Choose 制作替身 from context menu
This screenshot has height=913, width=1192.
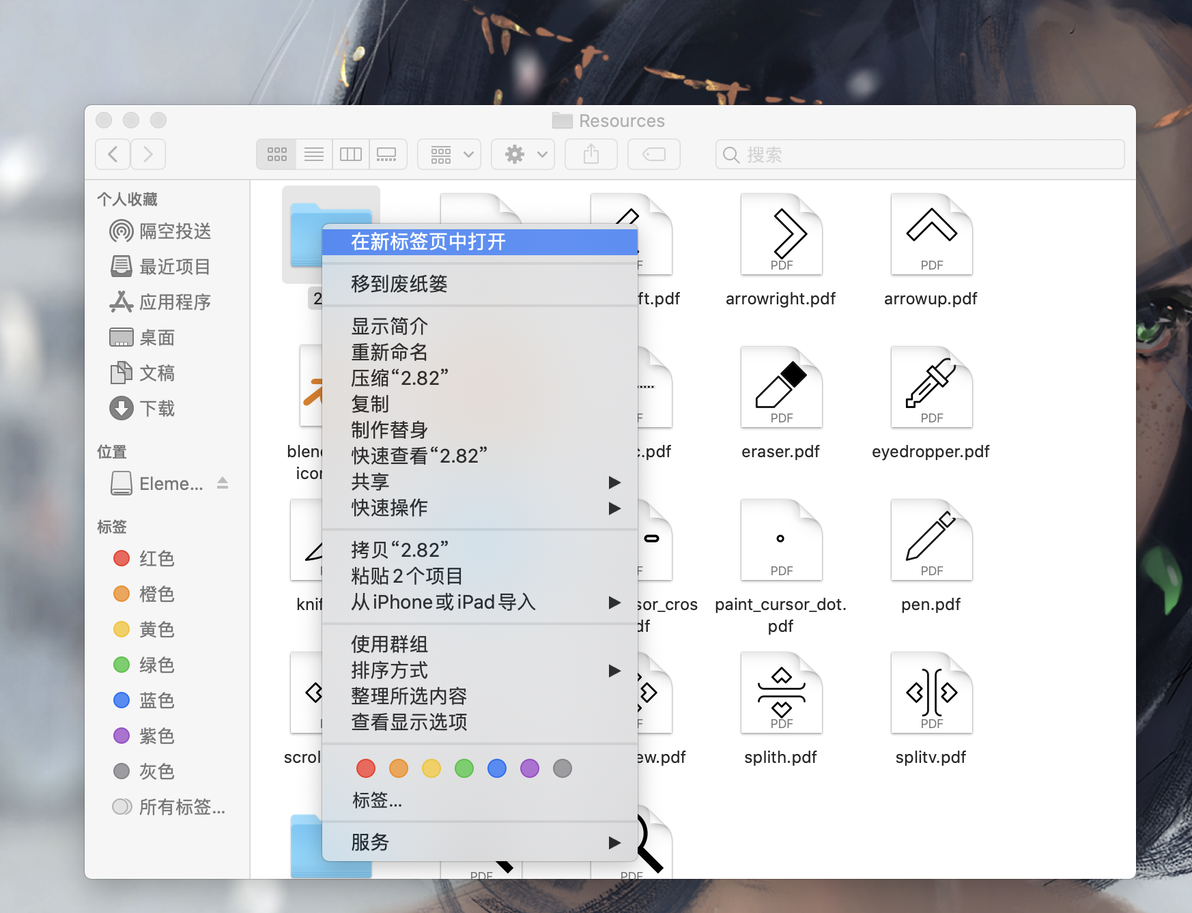point(480,430)
